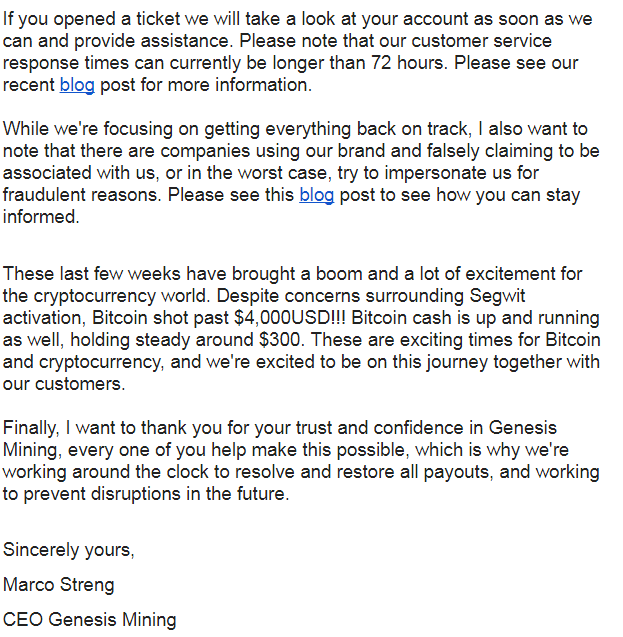Click the "CEO Genesis Mining" title line
The width and height of the screenshot is (623, 637).
pyautogui.click(x=90, y=619)
